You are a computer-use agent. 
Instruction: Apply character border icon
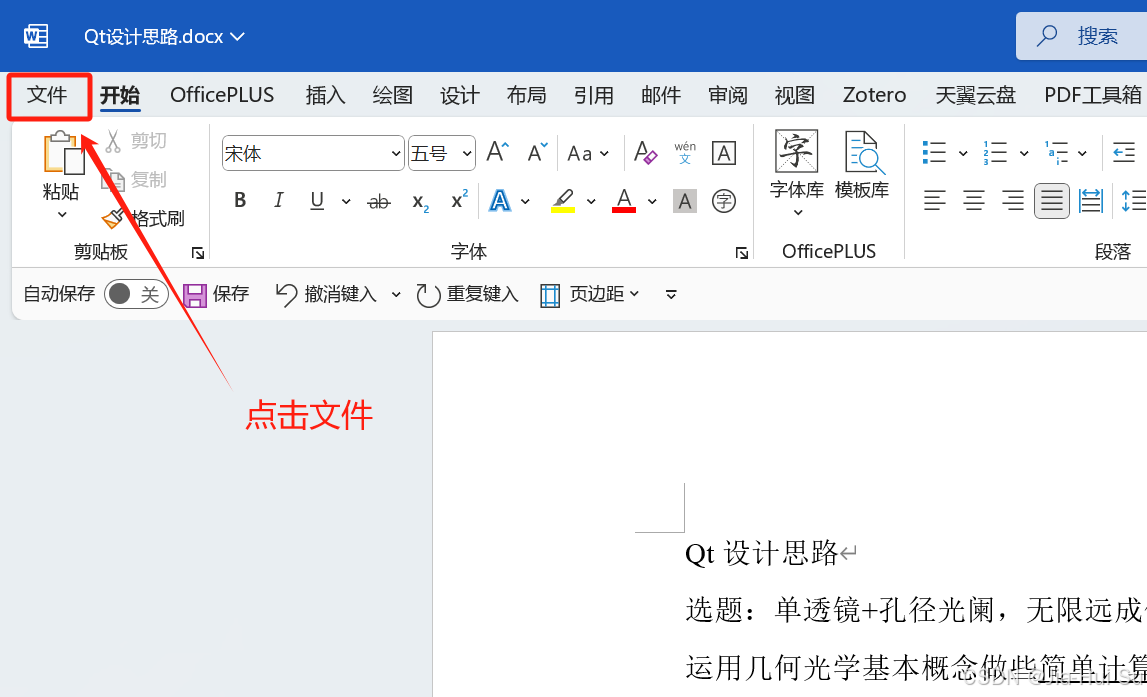coord(724,154)
